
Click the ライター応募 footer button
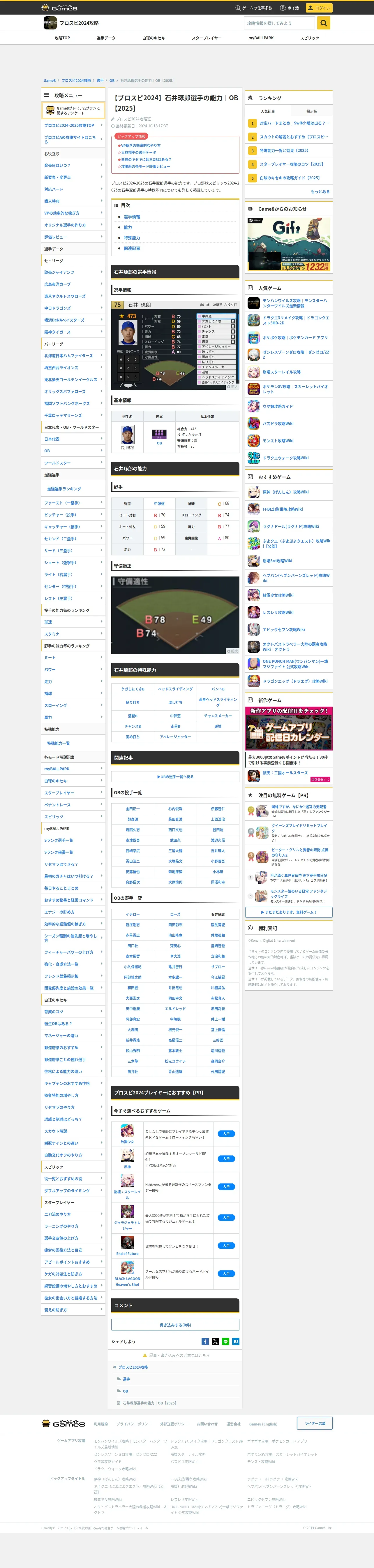(314, 1424)
